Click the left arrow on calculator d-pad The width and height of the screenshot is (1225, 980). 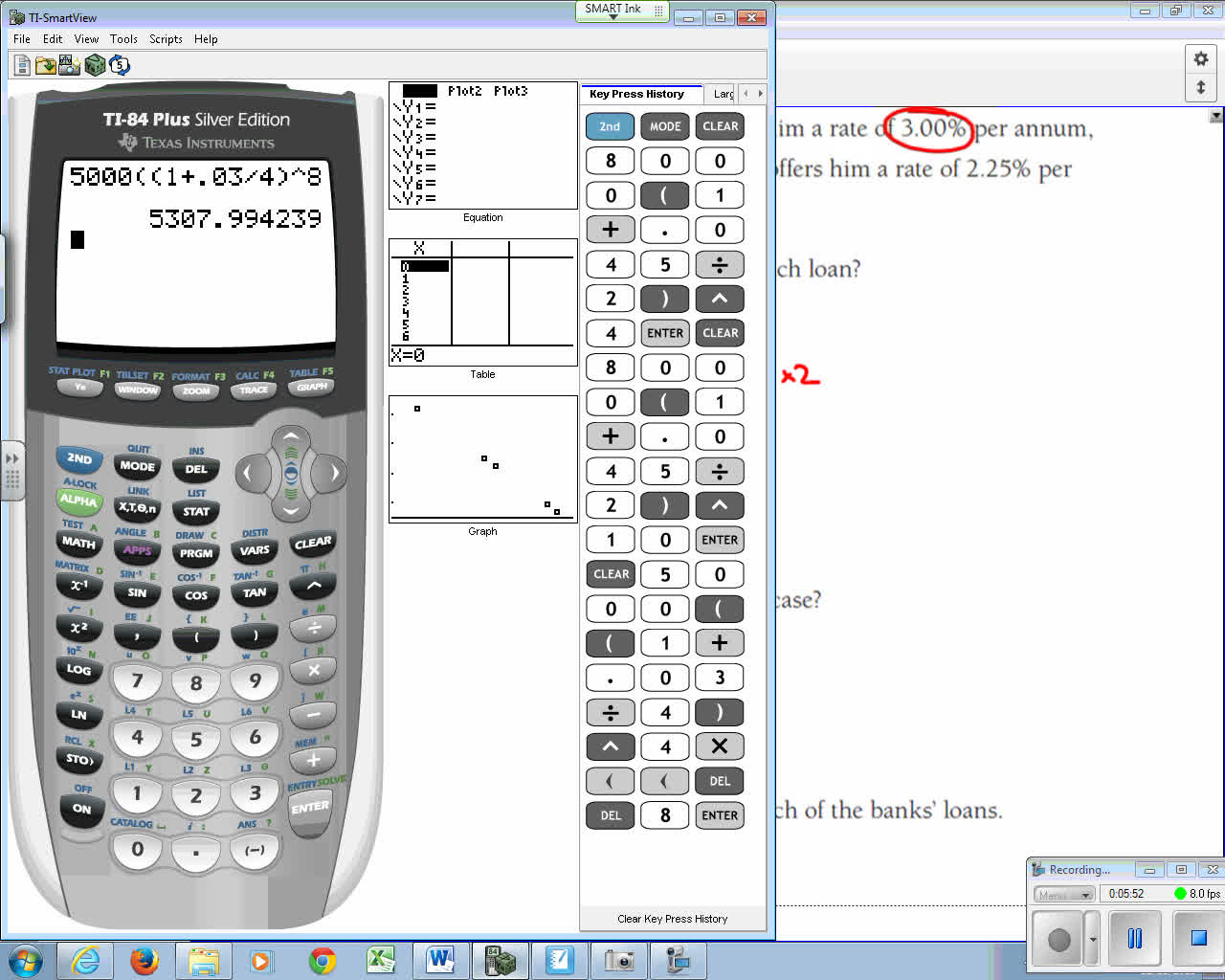(250, 473)
